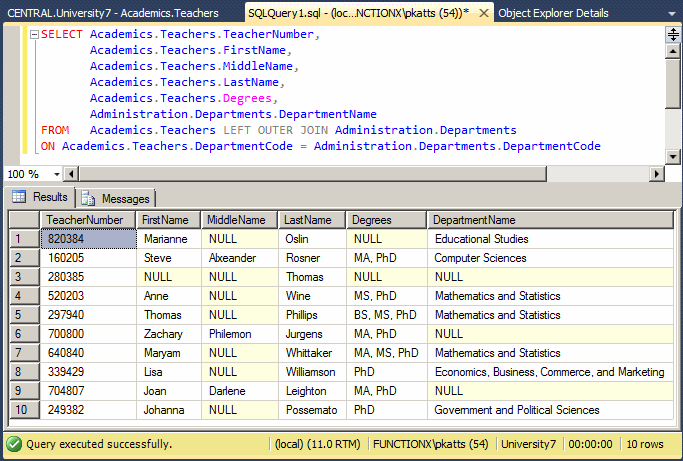Click the MiddleName cell Alxeander

point(240,258)
